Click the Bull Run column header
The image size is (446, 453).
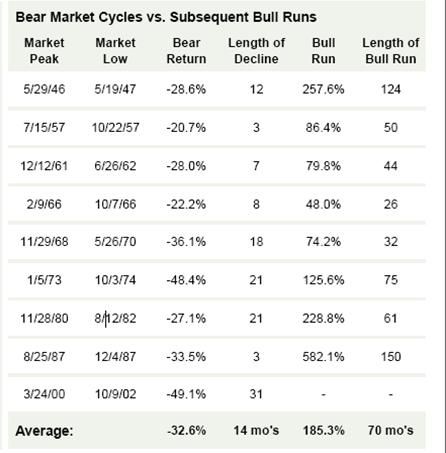[323, 51]
